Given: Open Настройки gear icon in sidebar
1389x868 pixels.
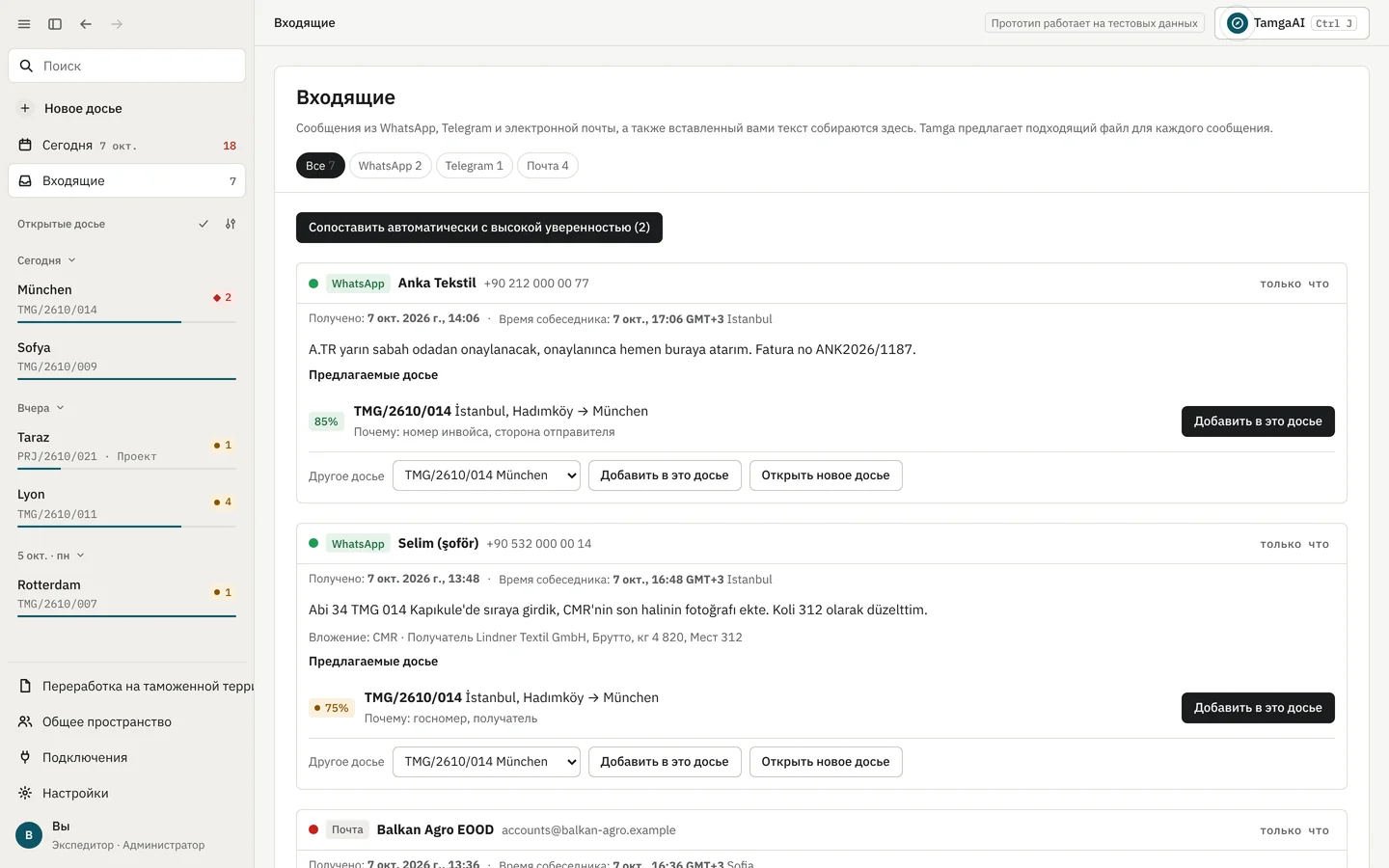Looking at the screenshot, I should [x=25, y=793].
